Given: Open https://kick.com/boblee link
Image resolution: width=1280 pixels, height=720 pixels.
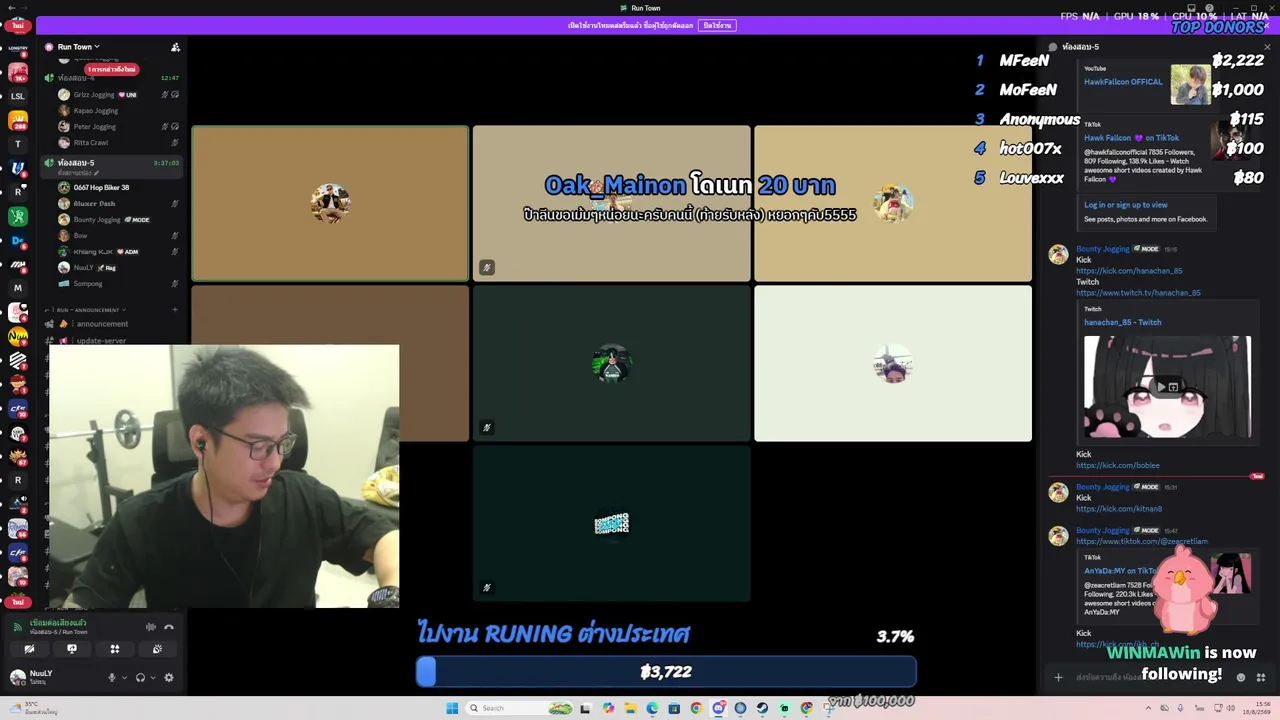Looking at the screenshot, I should point(1117,466).
